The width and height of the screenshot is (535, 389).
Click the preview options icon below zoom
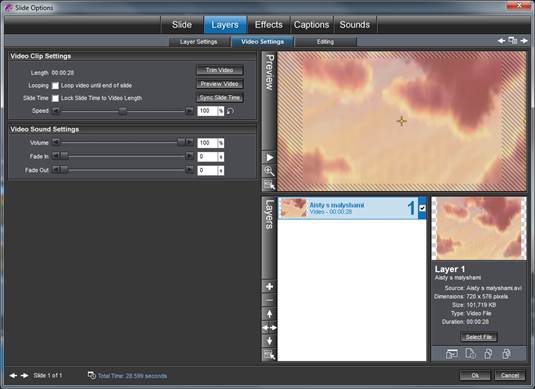coord(270,185)
